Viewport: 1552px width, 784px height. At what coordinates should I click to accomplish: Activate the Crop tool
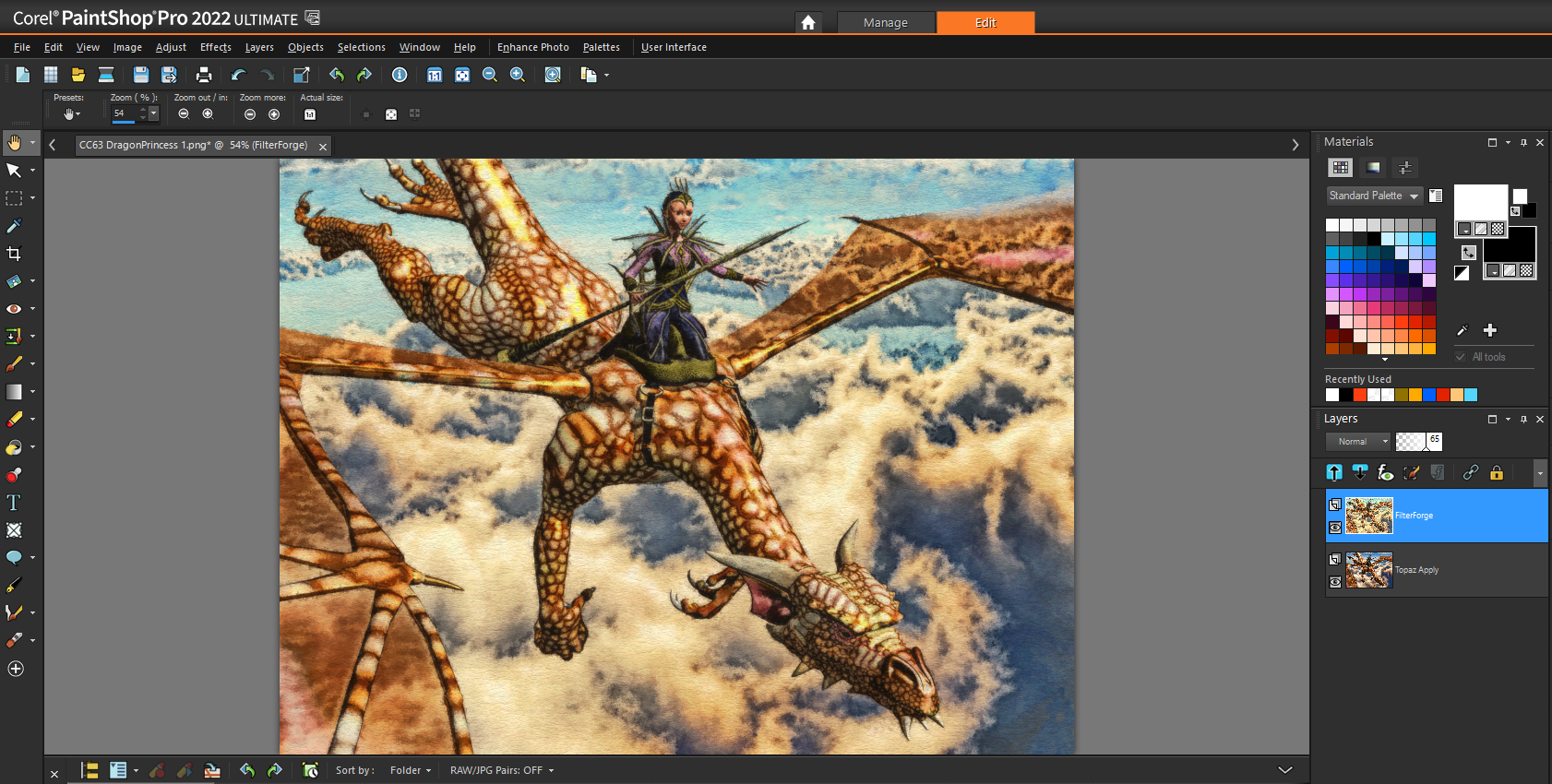(x=14, y=254)
